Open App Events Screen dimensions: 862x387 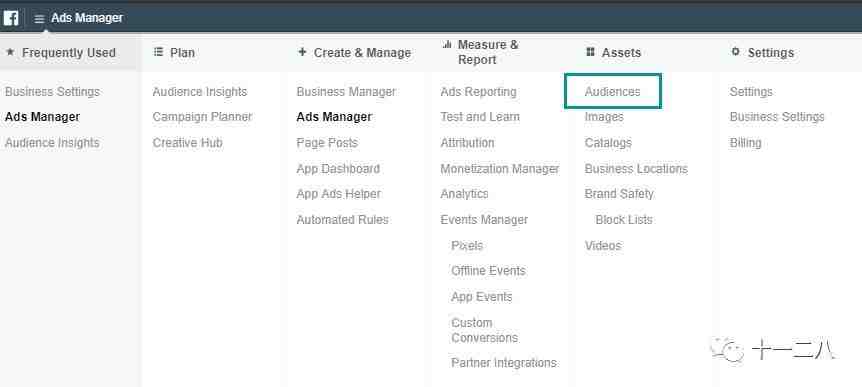pos(482,297)
